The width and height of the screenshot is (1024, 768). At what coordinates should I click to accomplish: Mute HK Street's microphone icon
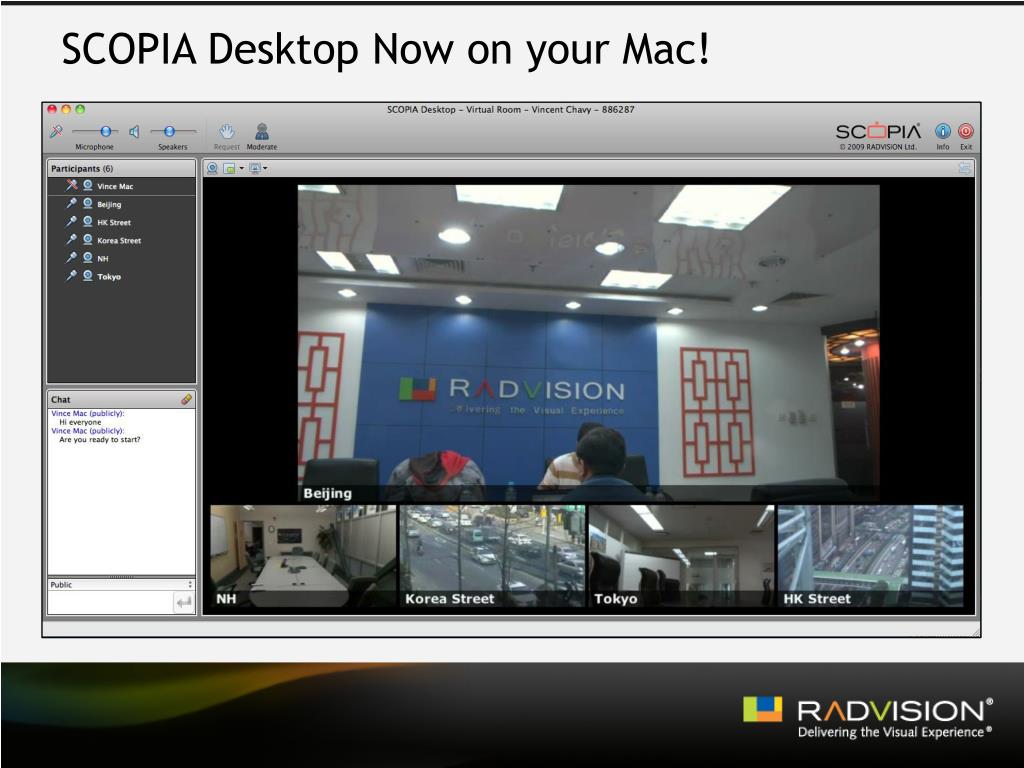pyautogui.click(x=72, y=222)
